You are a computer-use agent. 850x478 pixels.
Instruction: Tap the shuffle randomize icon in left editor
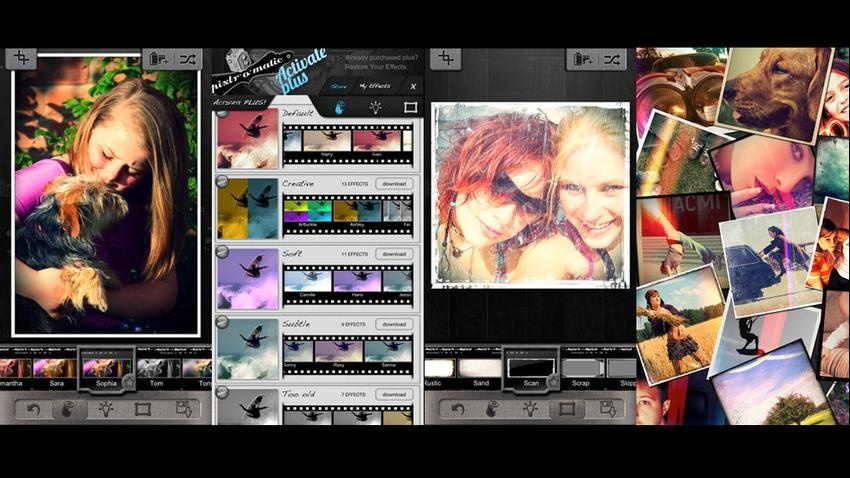click(x=188, y=59)
